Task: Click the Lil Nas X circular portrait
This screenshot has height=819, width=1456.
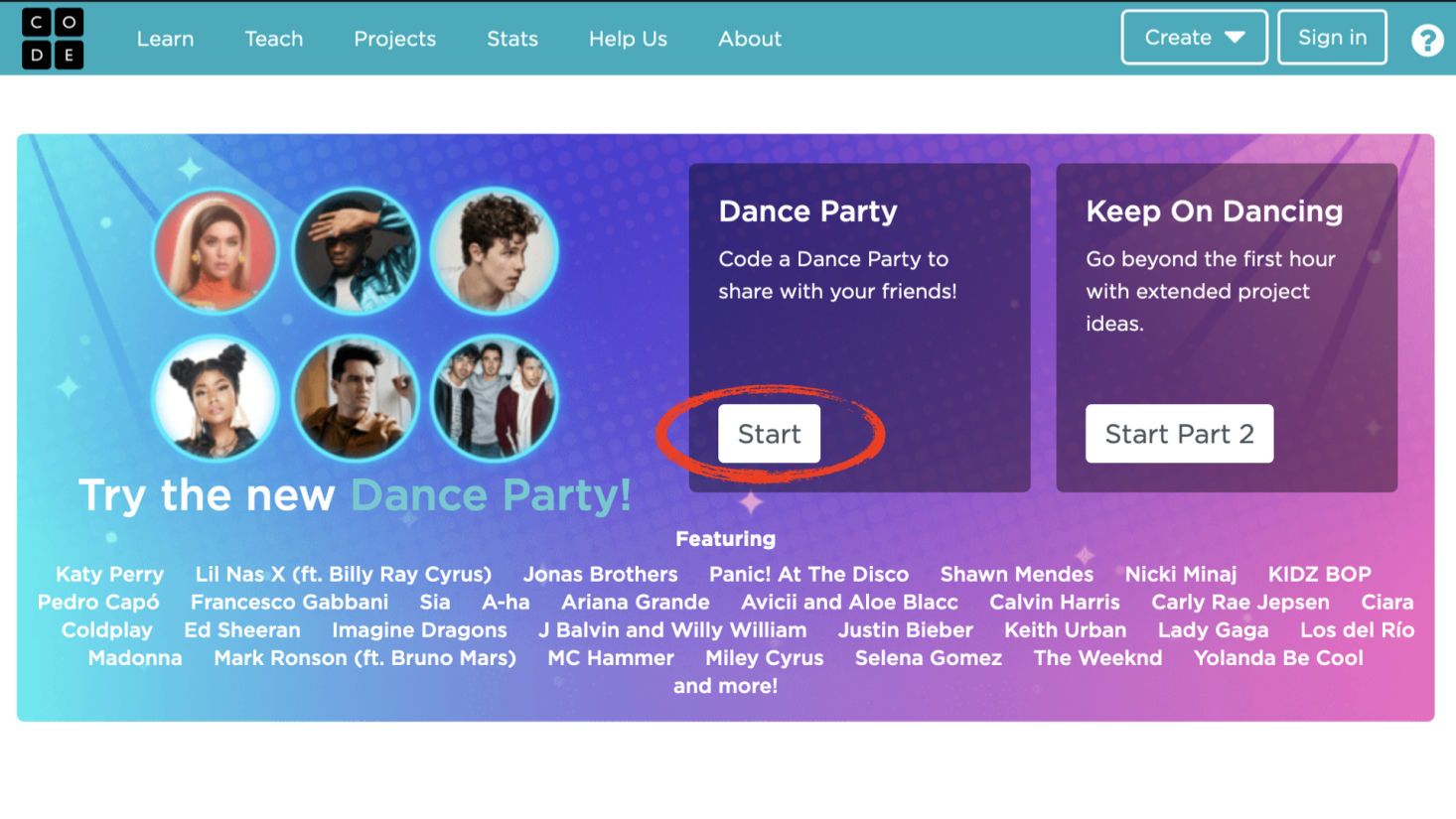Action: point(356,251)
